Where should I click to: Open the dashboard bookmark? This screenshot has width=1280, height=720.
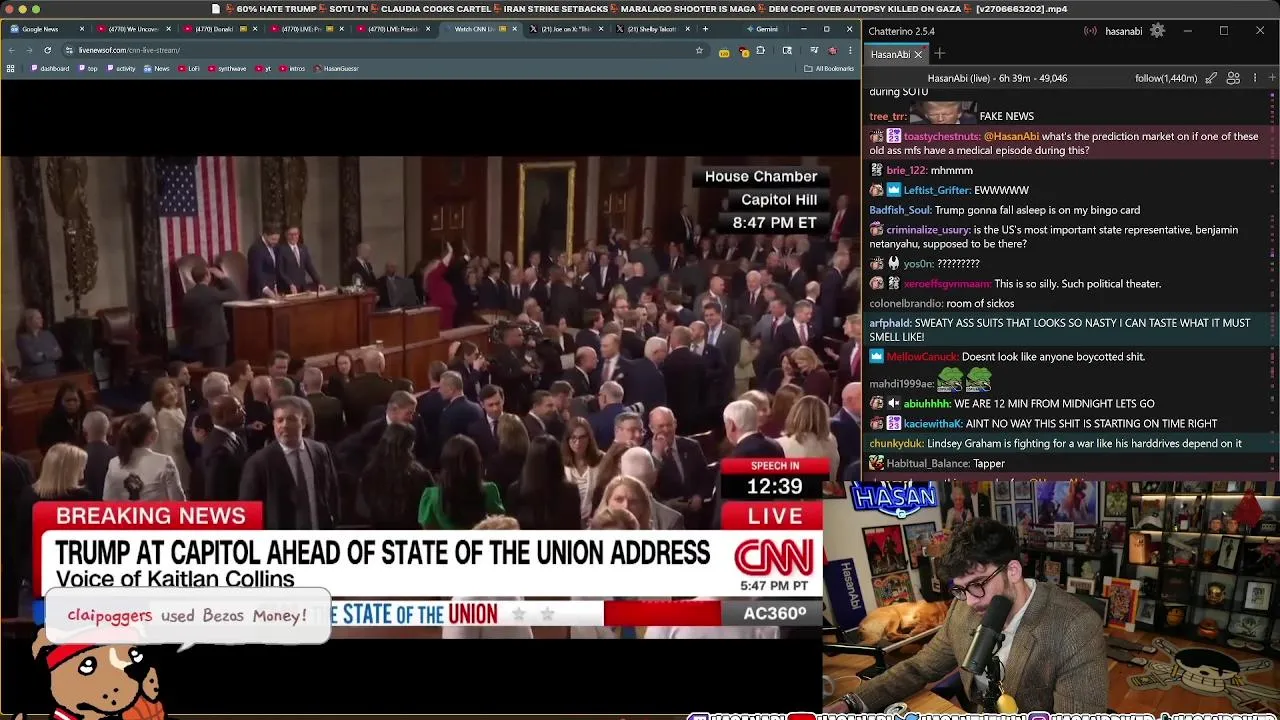coord(51,69)
